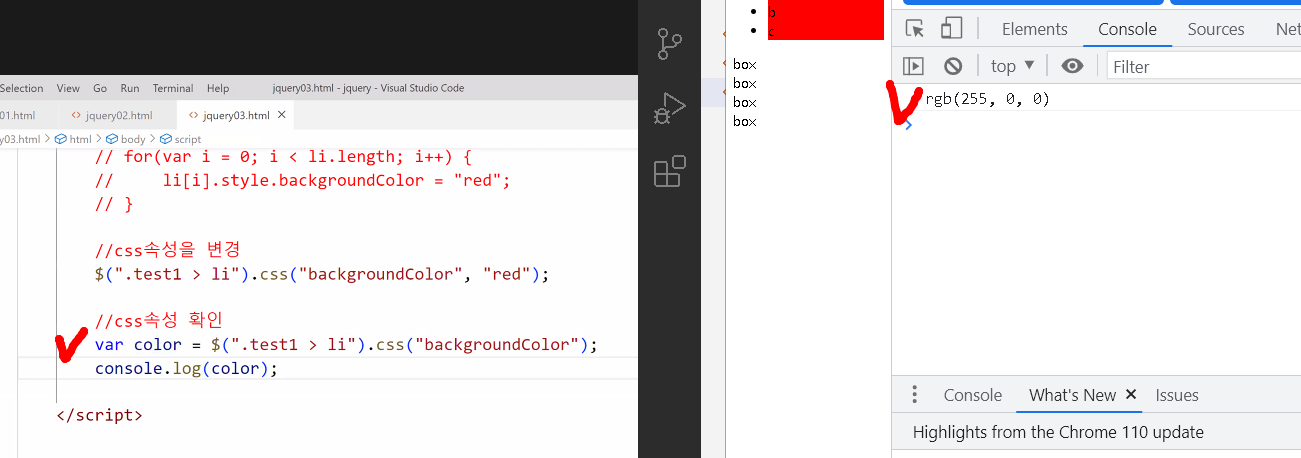
Task: Click the console.log(color); code line
Action: click(x=186, y=368)
